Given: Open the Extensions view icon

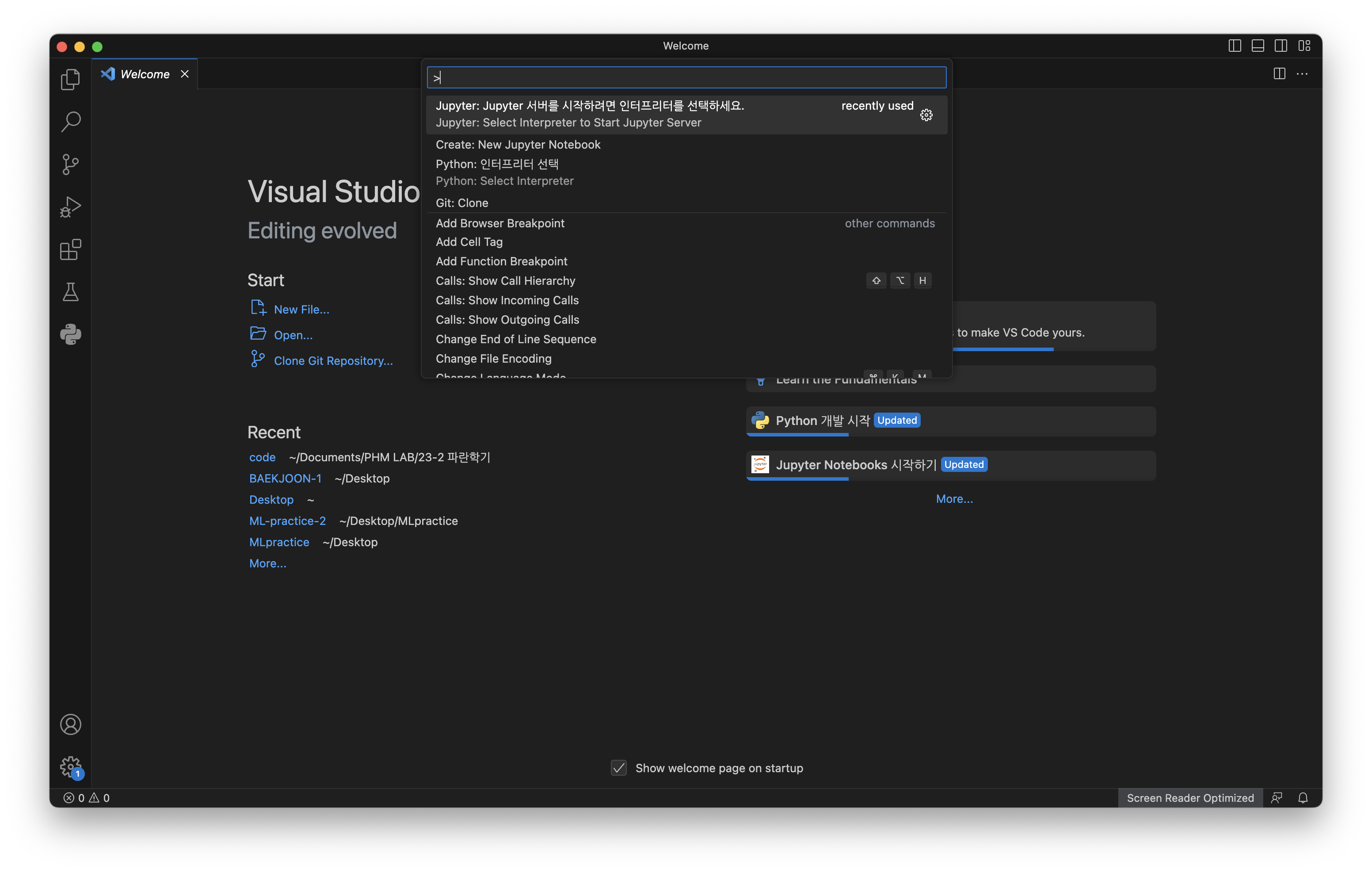Looking at the screenshot, I should 71,250.
